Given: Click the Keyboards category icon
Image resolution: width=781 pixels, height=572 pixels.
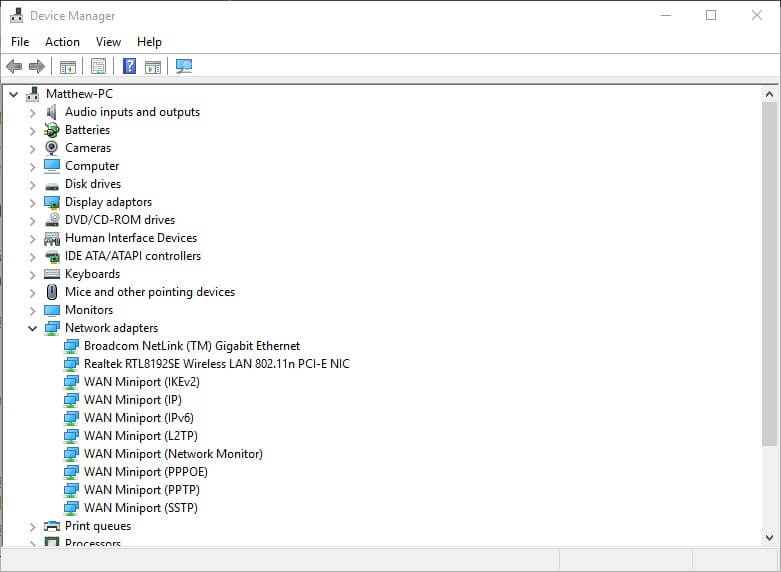Looking at the screenshot, I should [52, 274].
